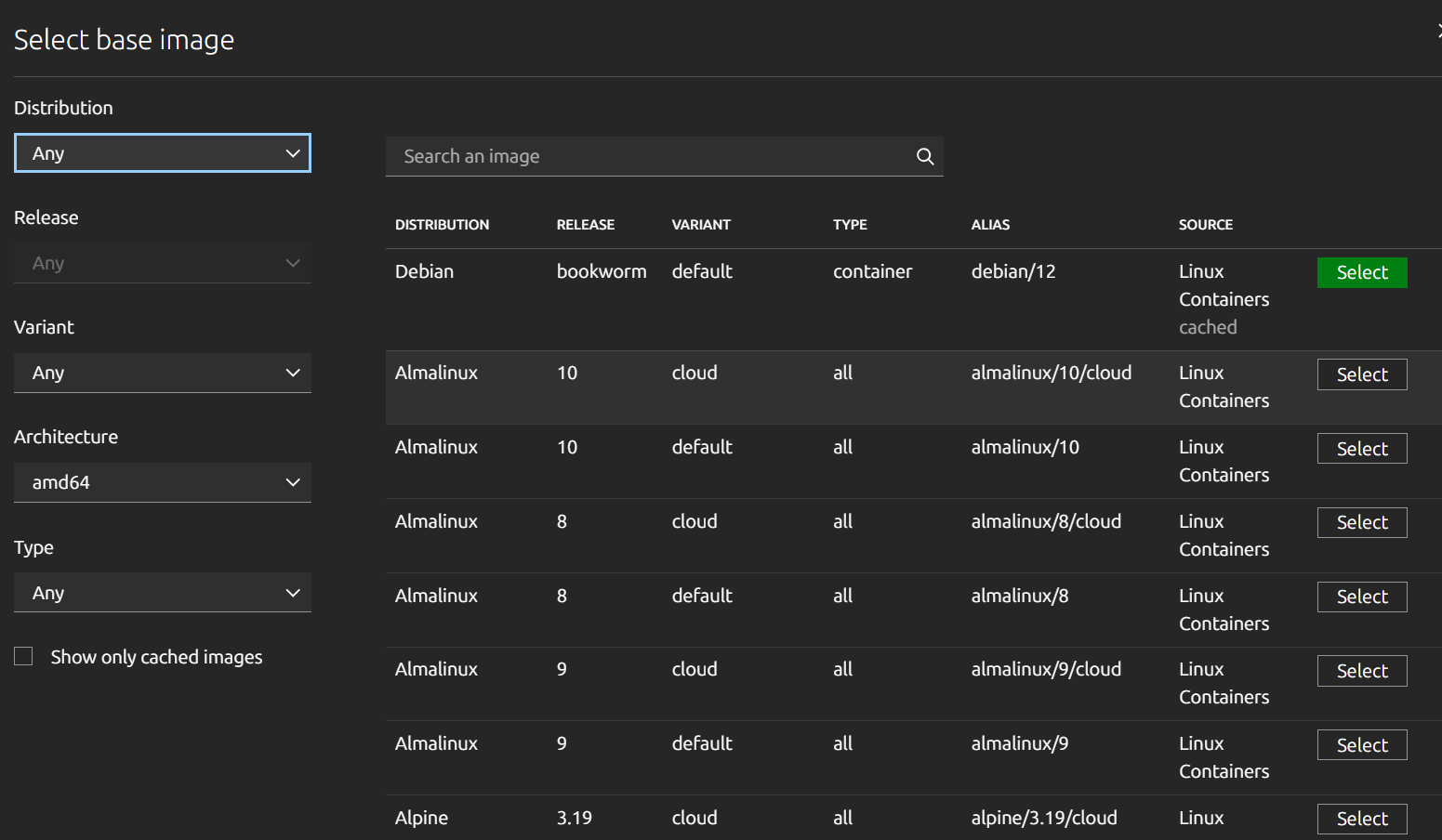Viewport: 1442px width, 840px height.
Task: Close the Select base image dialog
Action: [x=1438, y=31]
